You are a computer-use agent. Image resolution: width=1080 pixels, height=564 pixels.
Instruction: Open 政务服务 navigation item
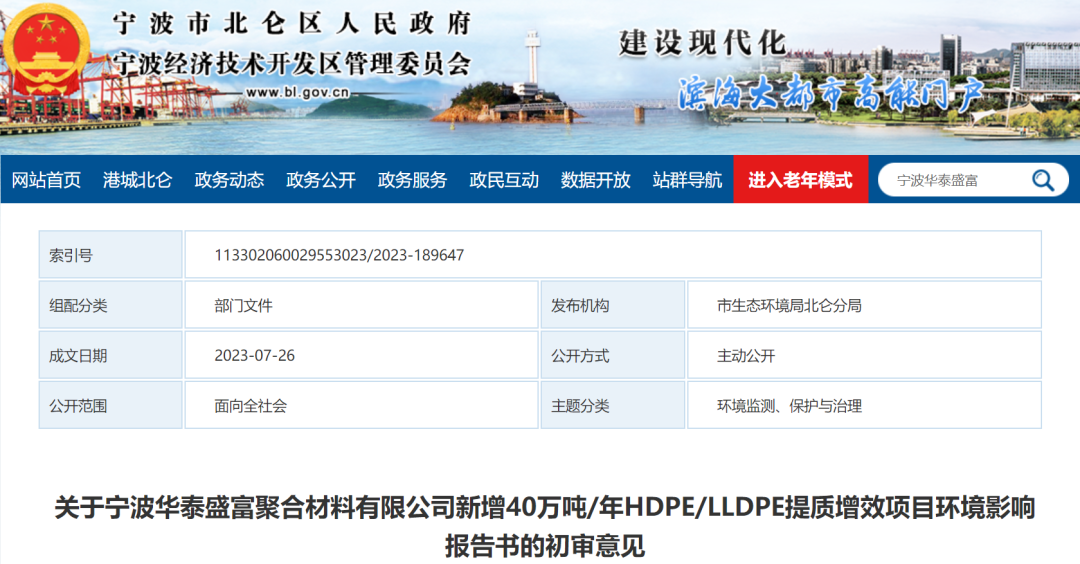tap(413, 180)
